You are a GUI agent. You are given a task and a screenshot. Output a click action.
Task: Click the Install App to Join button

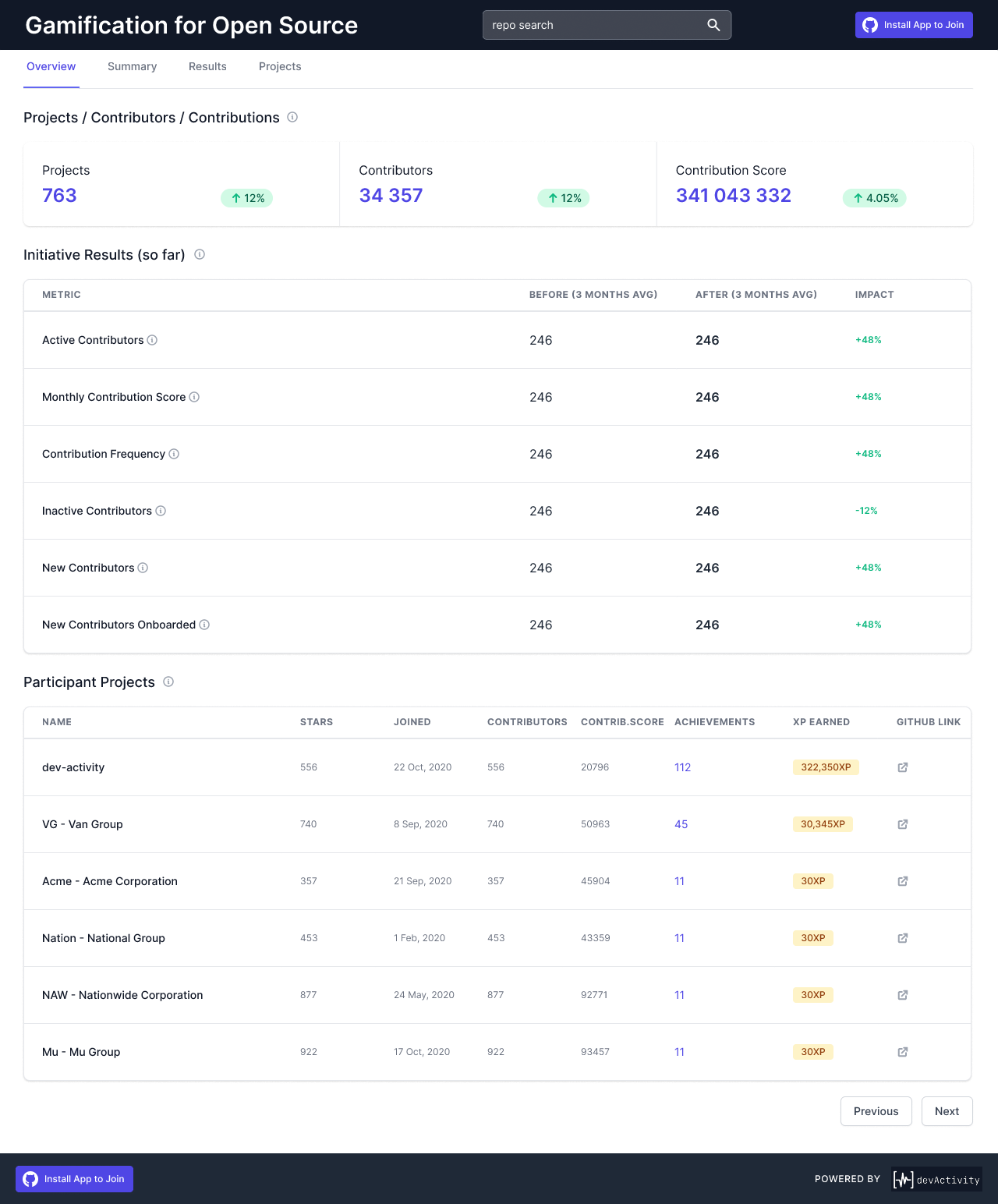pos(914,24)
